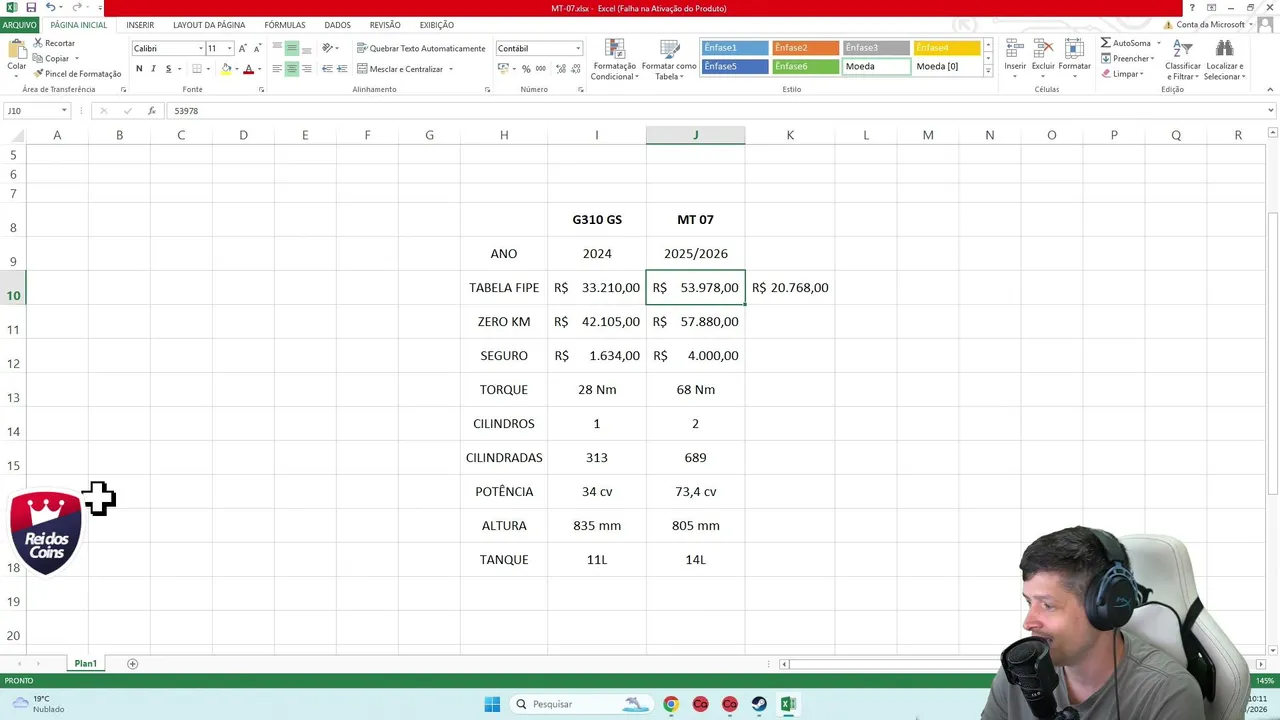
Task: Click the Insert function fx icon
Action: [152, 111]
